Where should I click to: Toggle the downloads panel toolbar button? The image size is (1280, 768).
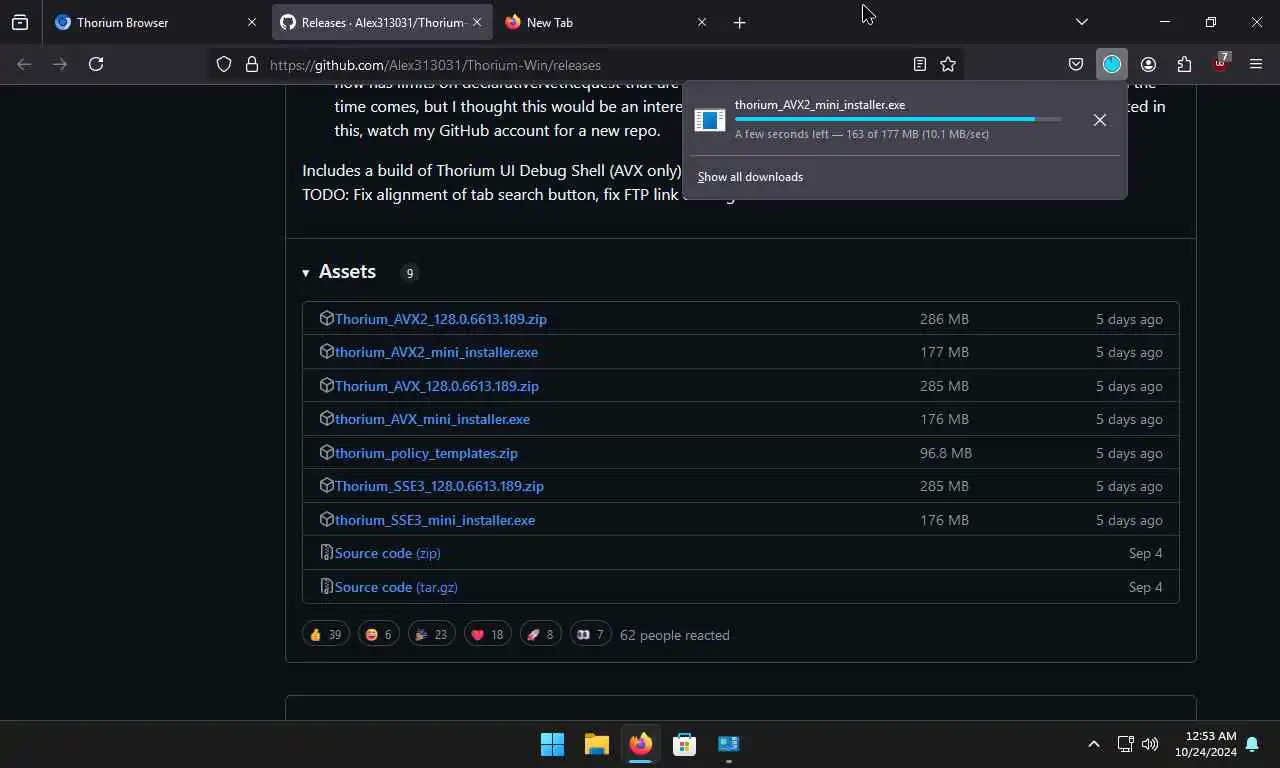pyautogui.click(x=1112, y=64)
